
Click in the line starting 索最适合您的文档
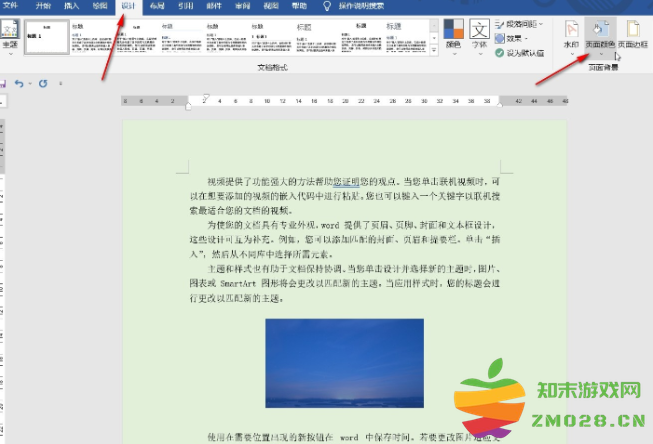point(241,211)
